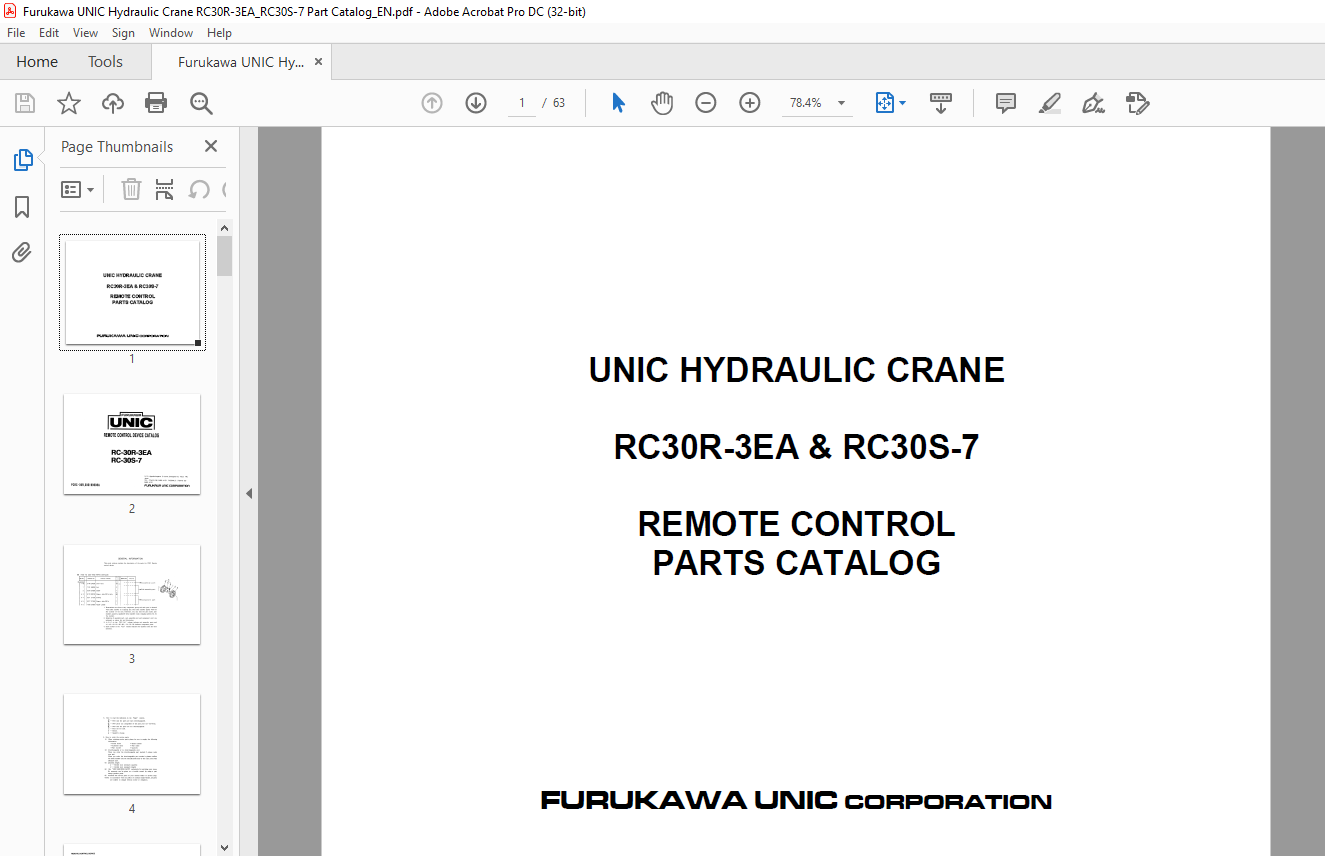This screenshot has height=856, width=1325.
Task: Select page 1 thumbnail
Action: (132, 292)
